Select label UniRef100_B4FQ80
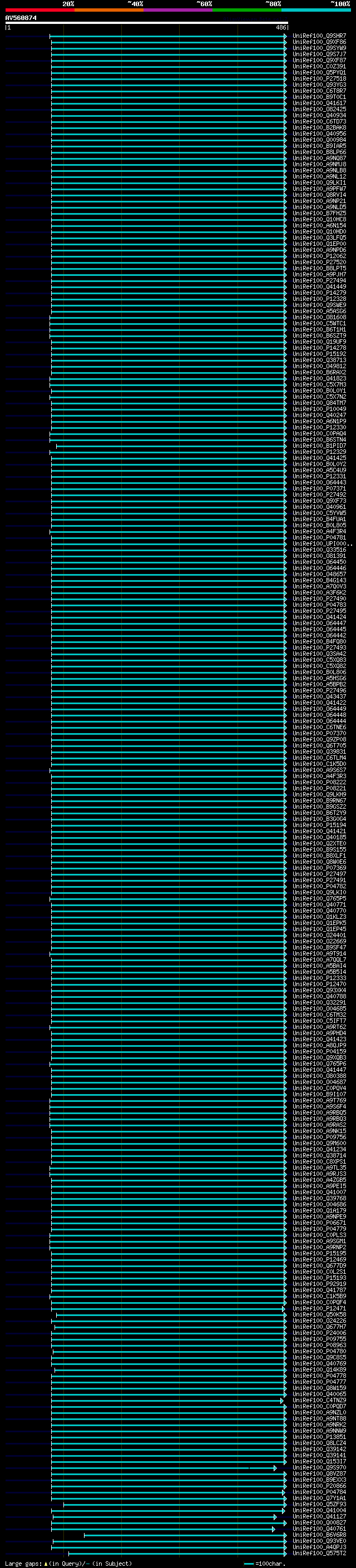 [x=319, y=642]
